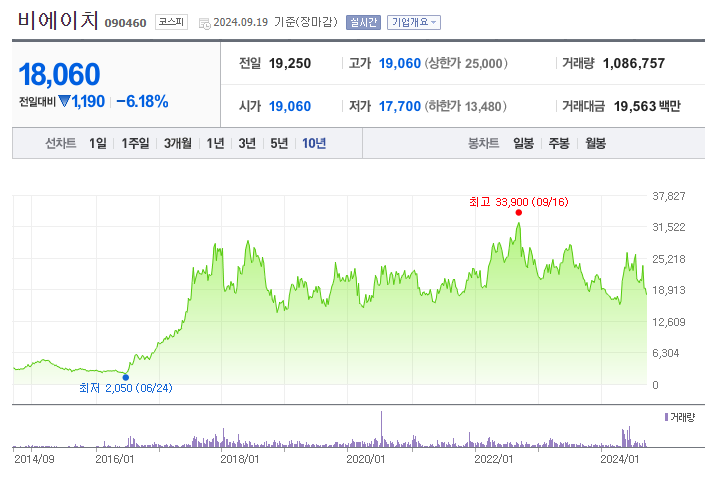Viewport: 705px width, 484px height.
Task: Select the 1일 line chart tab
Action: click(x=98, y=143)
